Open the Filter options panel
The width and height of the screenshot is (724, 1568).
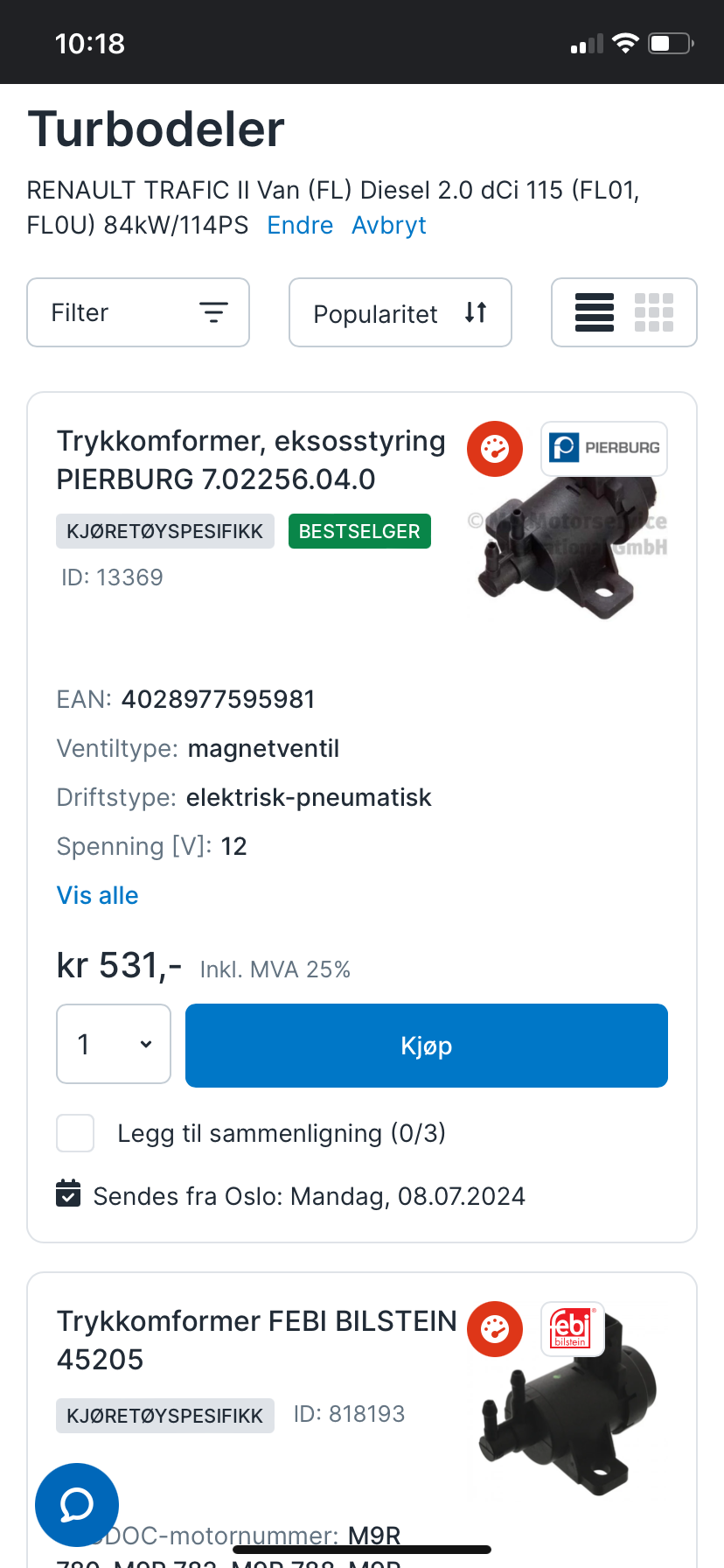(x=138, y=312)
